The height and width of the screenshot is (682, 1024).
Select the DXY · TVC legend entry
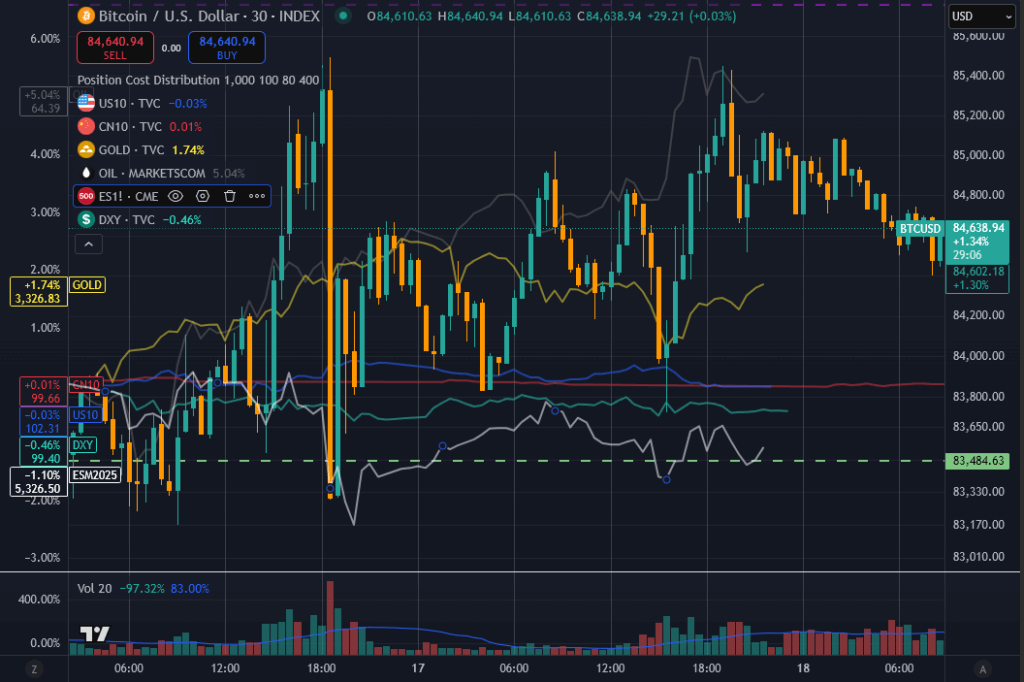click(x=139, y=219)
